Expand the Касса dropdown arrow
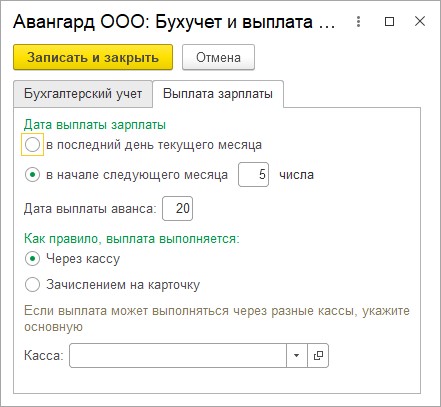Screen dimensions: 441x407 pos(297,355)
